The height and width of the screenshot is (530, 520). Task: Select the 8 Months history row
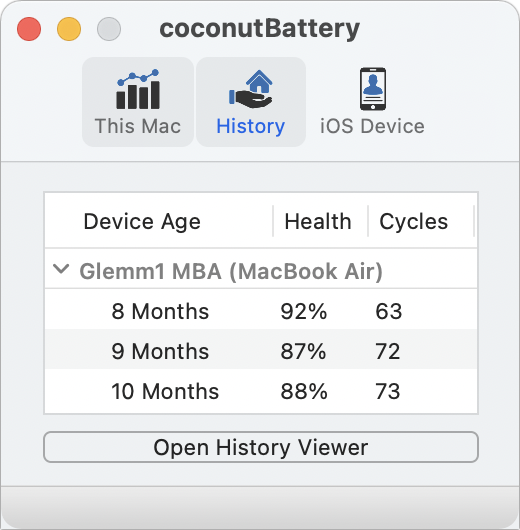261,311
